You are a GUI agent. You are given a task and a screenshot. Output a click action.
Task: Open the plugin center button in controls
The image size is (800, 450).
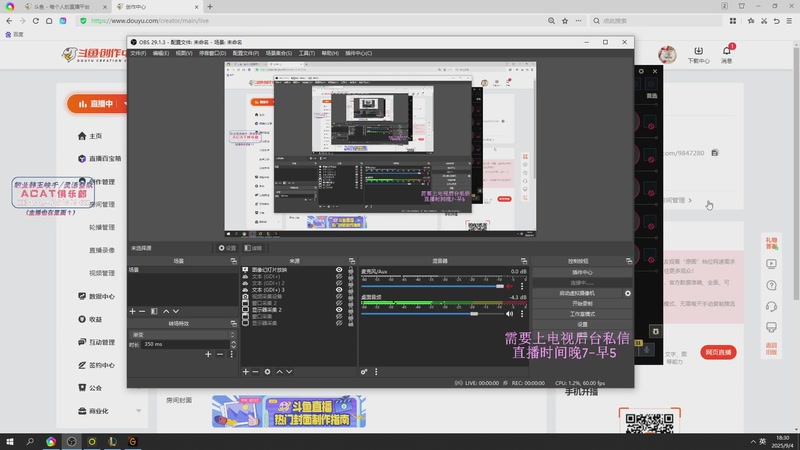(x=582, y=272)
